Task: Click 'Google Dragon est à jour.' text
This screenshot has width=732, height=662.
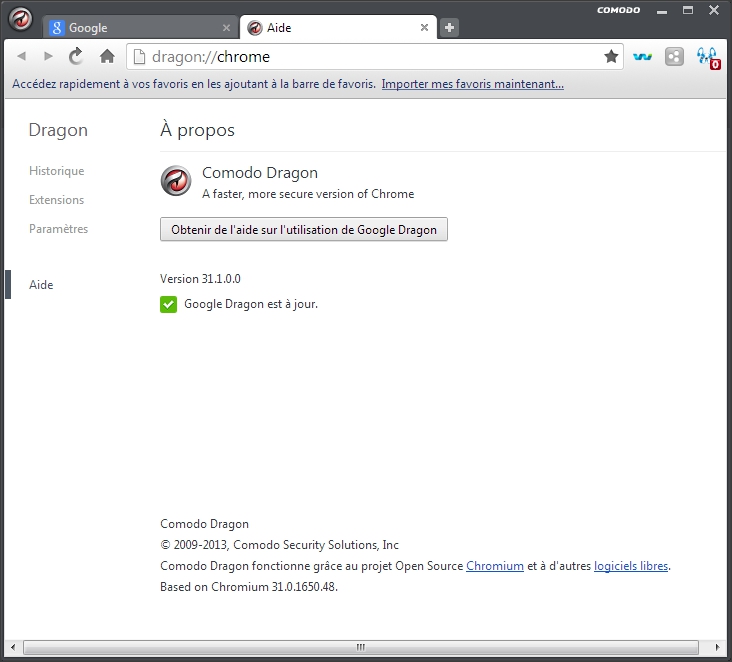Action: coord(251,304)
